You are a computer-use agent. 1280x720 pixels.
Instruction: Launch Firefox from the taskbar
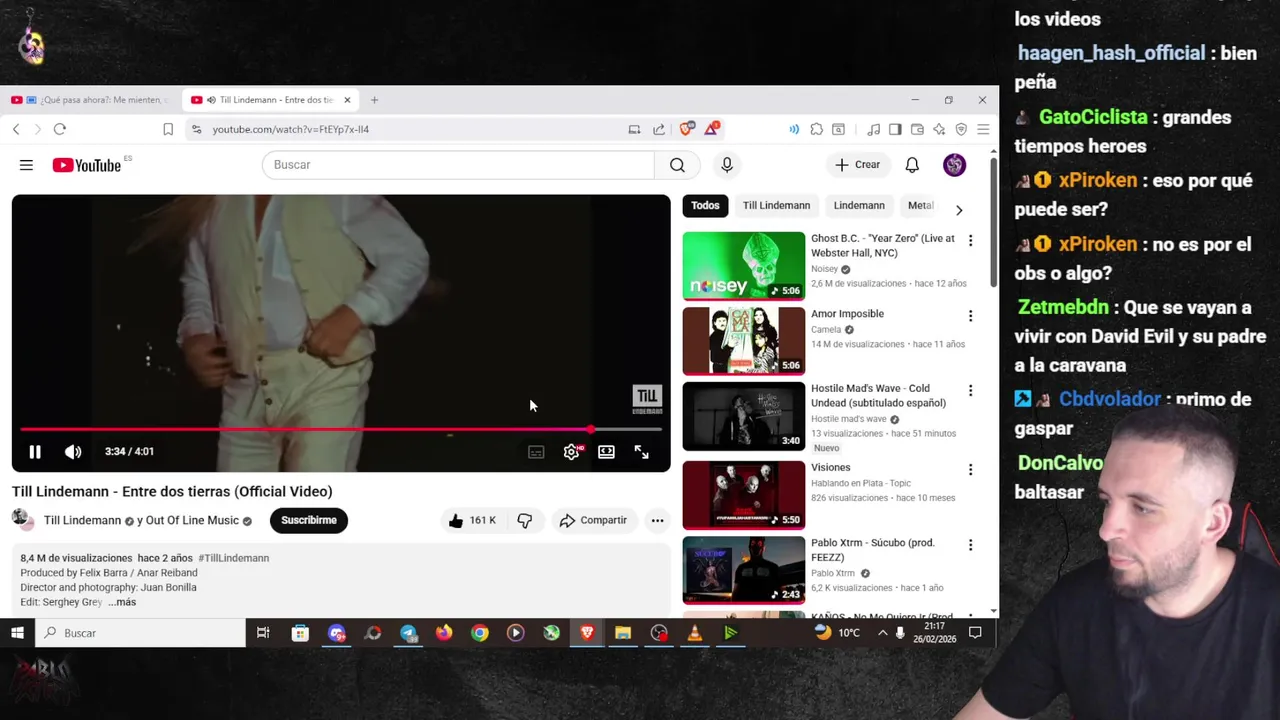(x=444, y=633)
